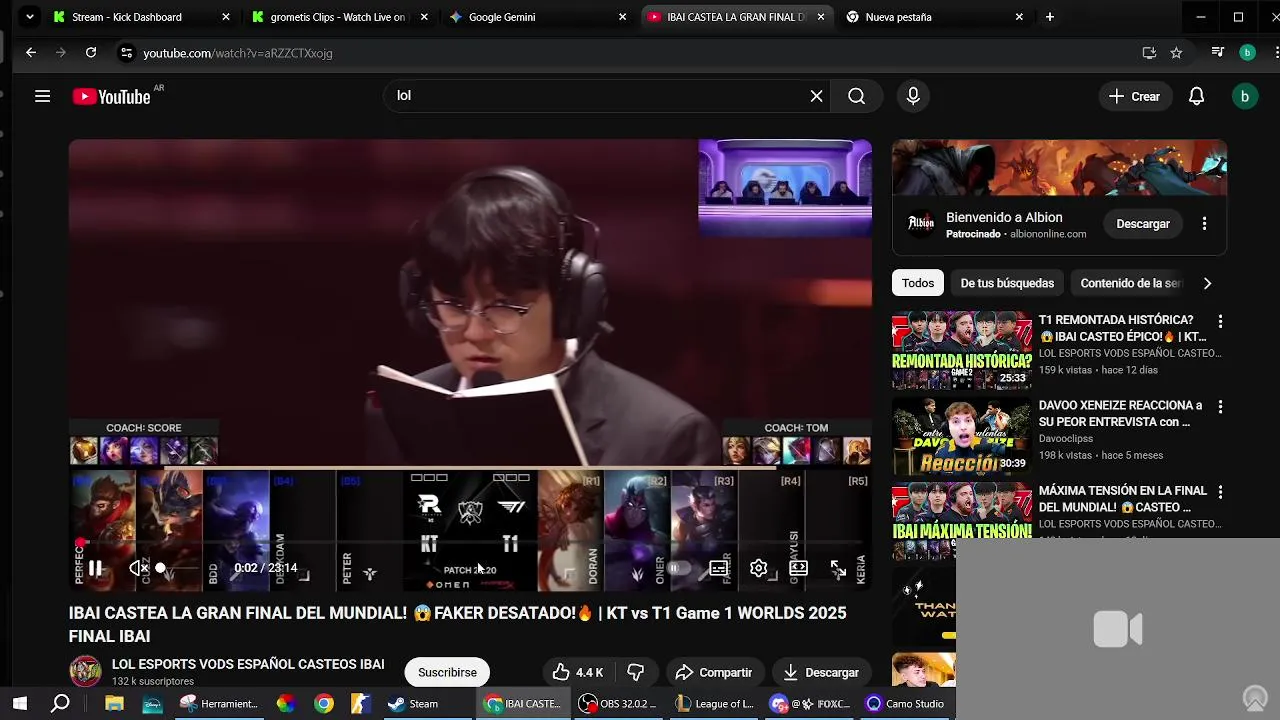
Task: Open T1 REMONTADA HISTÓRICA video thumbnail
Action: click(962, 350)
